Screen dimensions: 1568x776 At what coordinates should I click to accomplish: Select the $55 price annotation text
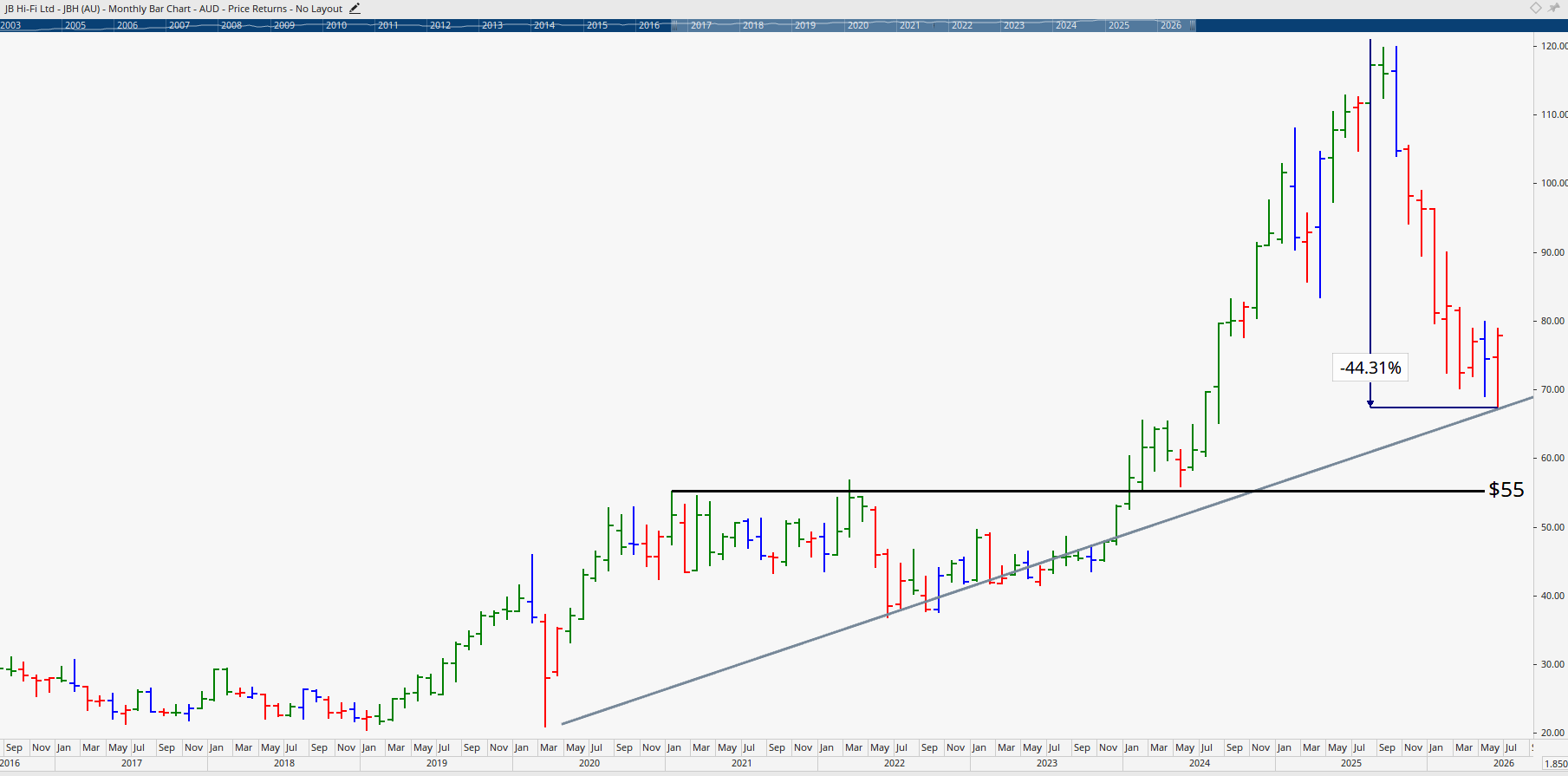click(1506, 490)
